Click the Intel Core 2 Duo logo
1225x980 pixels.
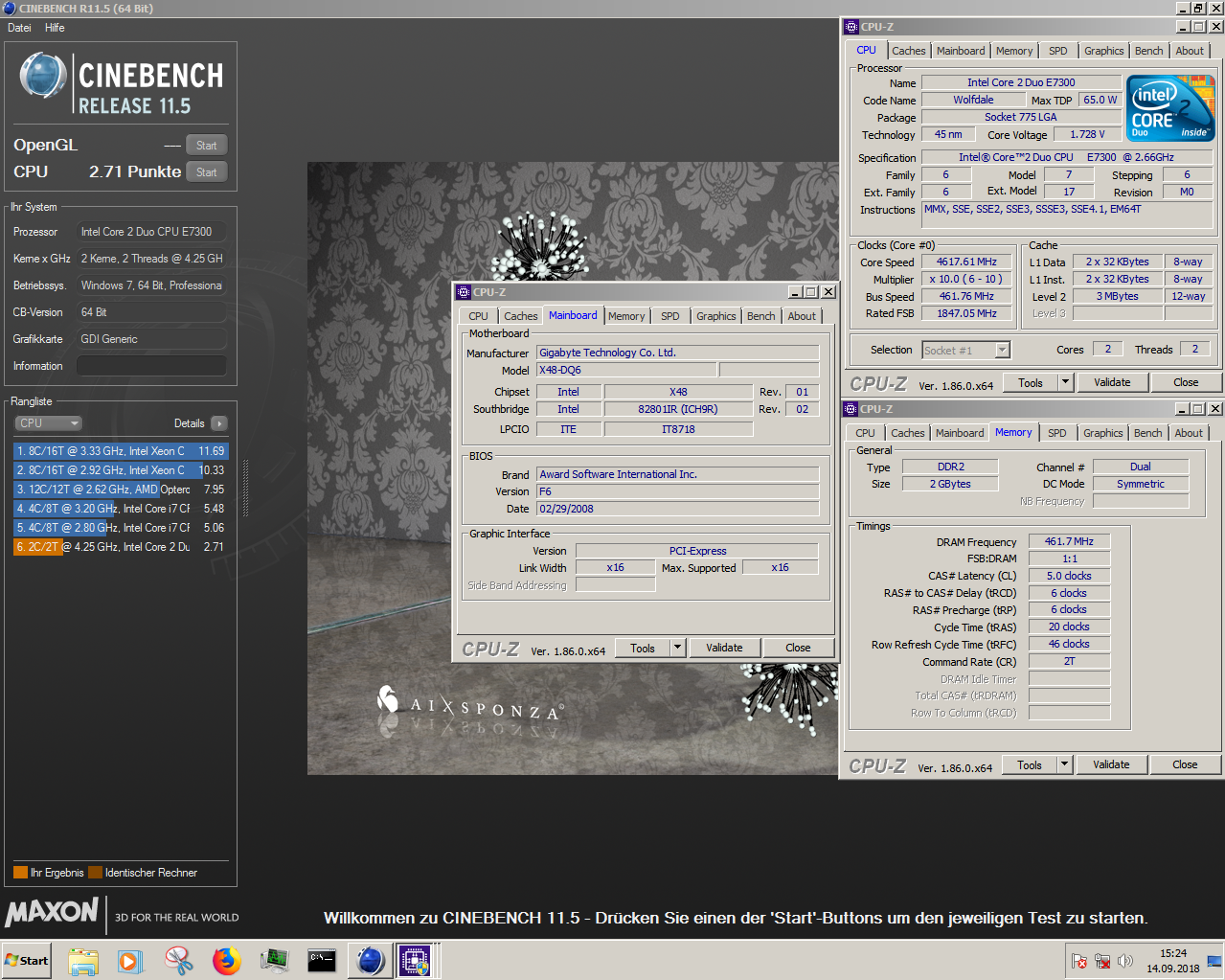coord(1171,108)
